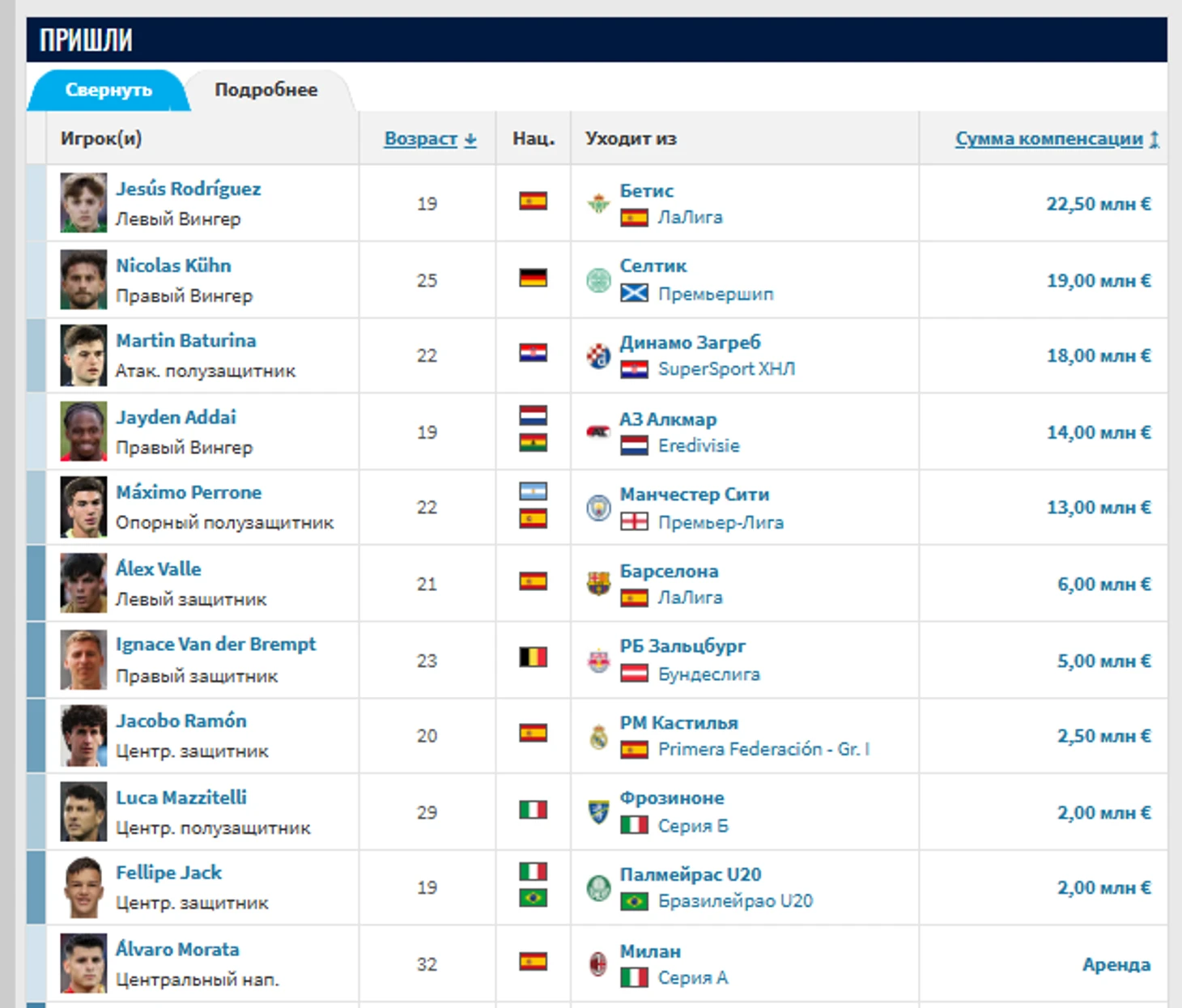This screenshot has height=1008, width=1182.
Task: Select the РБ Зальцбург club logo
Action: pyautogui.click(x=598, y=661)
